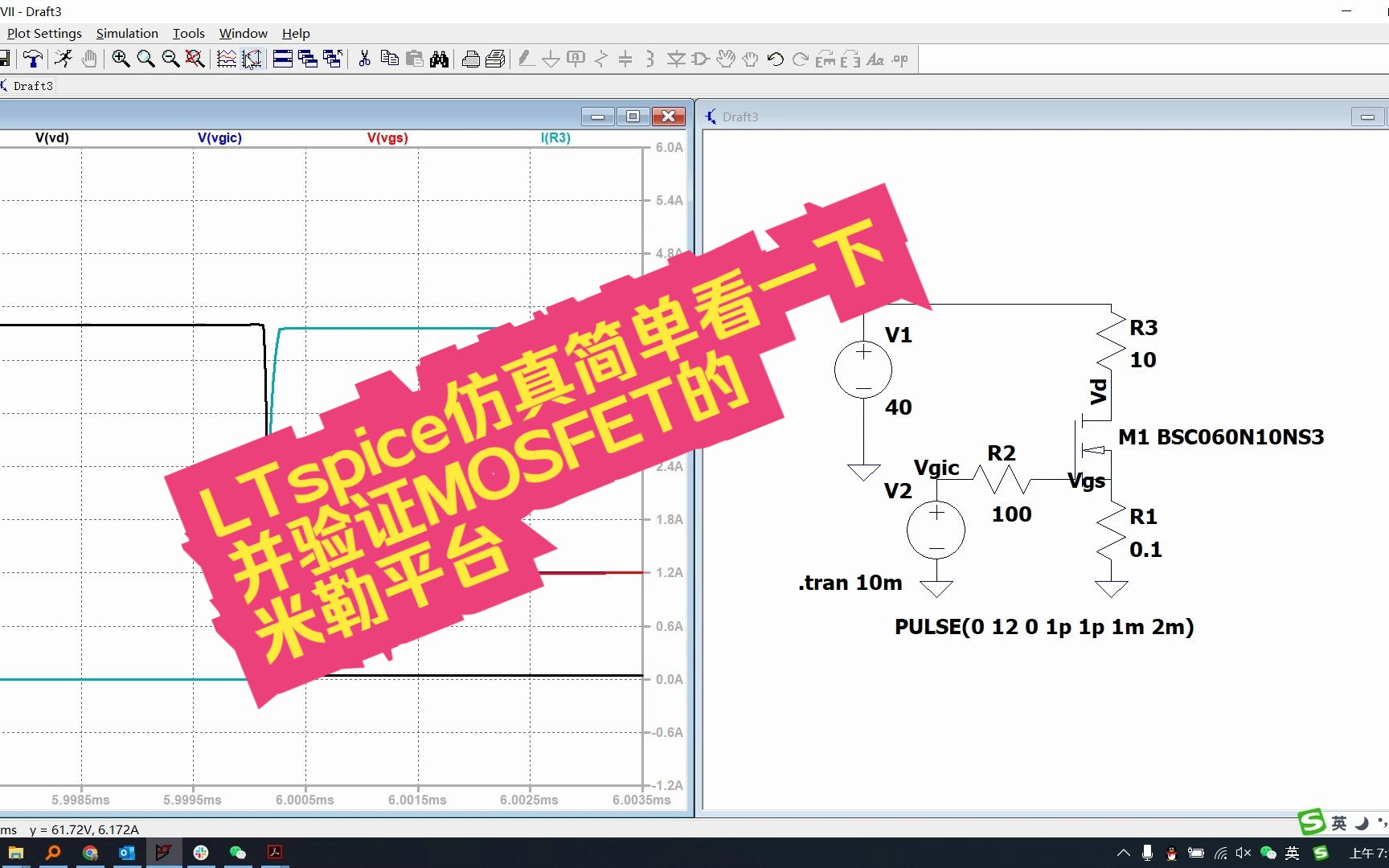The height and width of the screenshot is (868, 1389).
Task: Click the Undo arrow icon
Action: pos(775,59)
